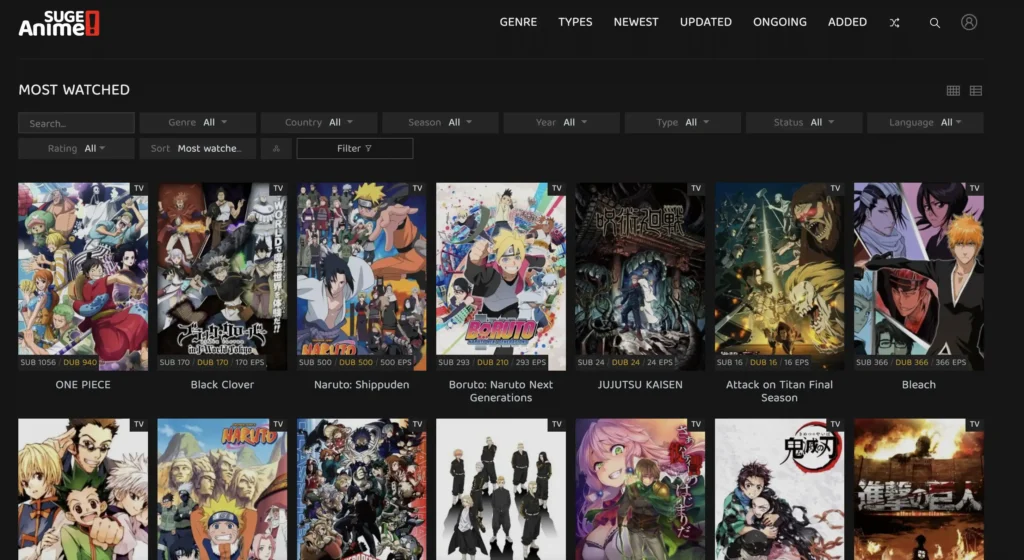1024x560 pixels.
Task: Click the Naruto: Shippuden title link
Action: coord(362,385)
